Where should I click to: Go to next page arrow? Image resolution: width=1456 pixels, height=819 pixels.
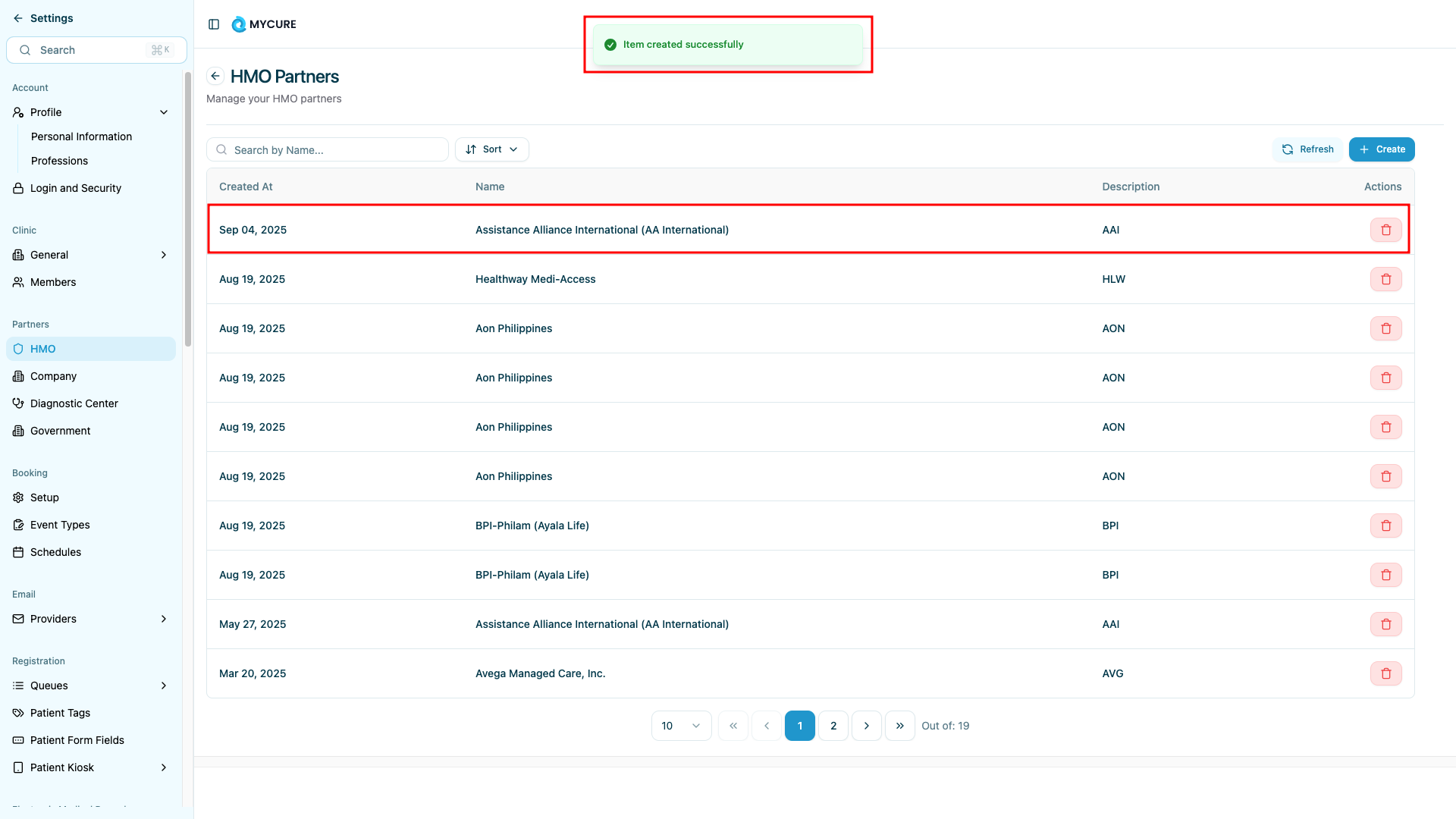(x=866, y=726)
